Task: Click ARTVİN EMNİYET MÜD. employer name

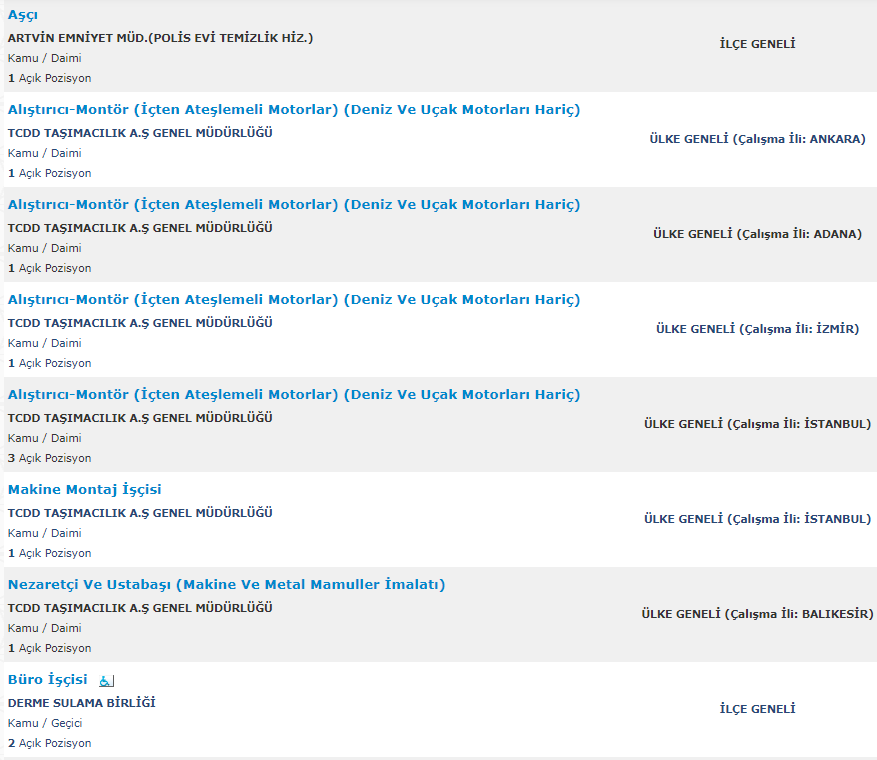Action: coord(161,38)
